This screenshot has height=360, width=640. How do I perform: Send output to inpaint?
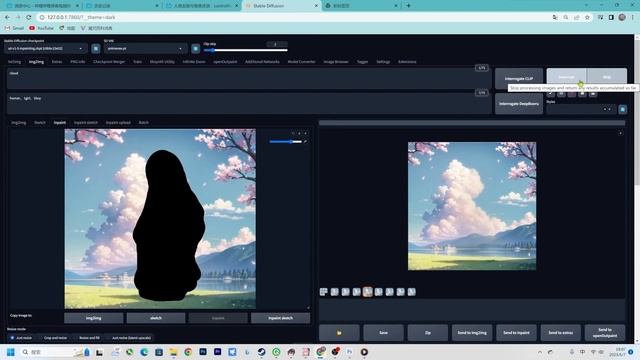tap(516, 333)
